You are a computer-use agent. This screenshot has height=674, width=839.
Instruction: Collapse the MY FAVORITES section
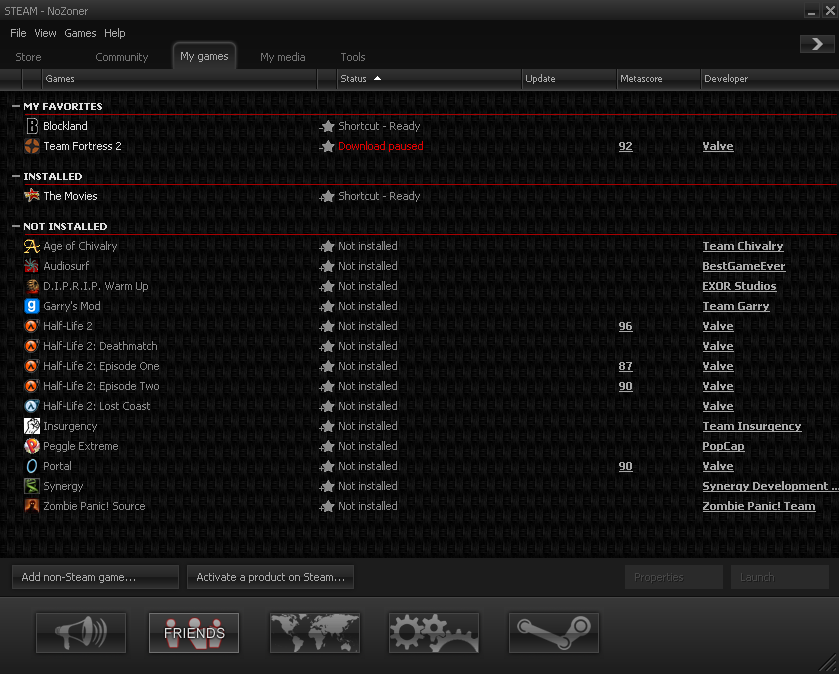point(16,106)
